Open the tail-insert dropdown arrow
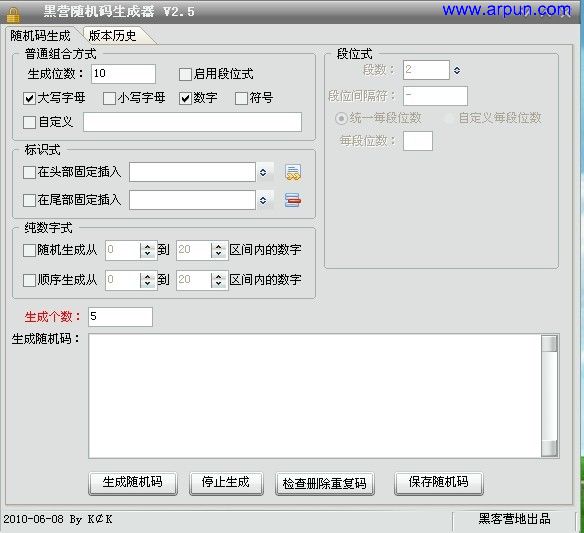 click(263, 200)
